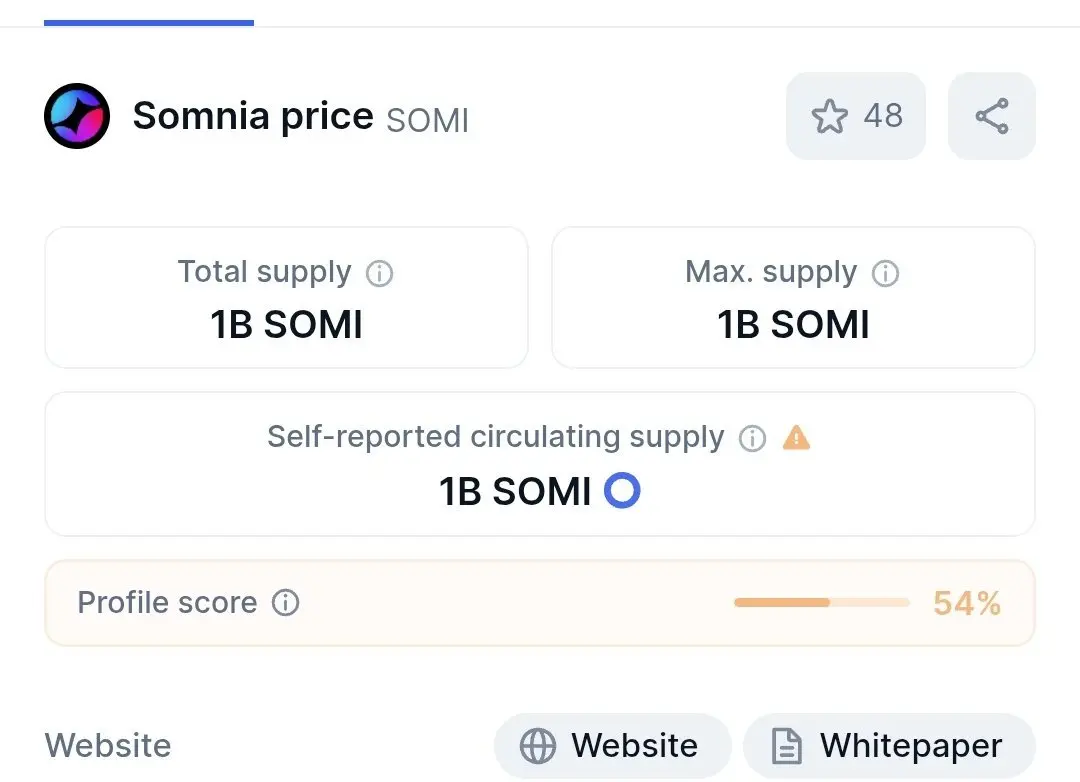Click the 54% profile score value
The image size is (1080, 782).
tap(966, 603)
